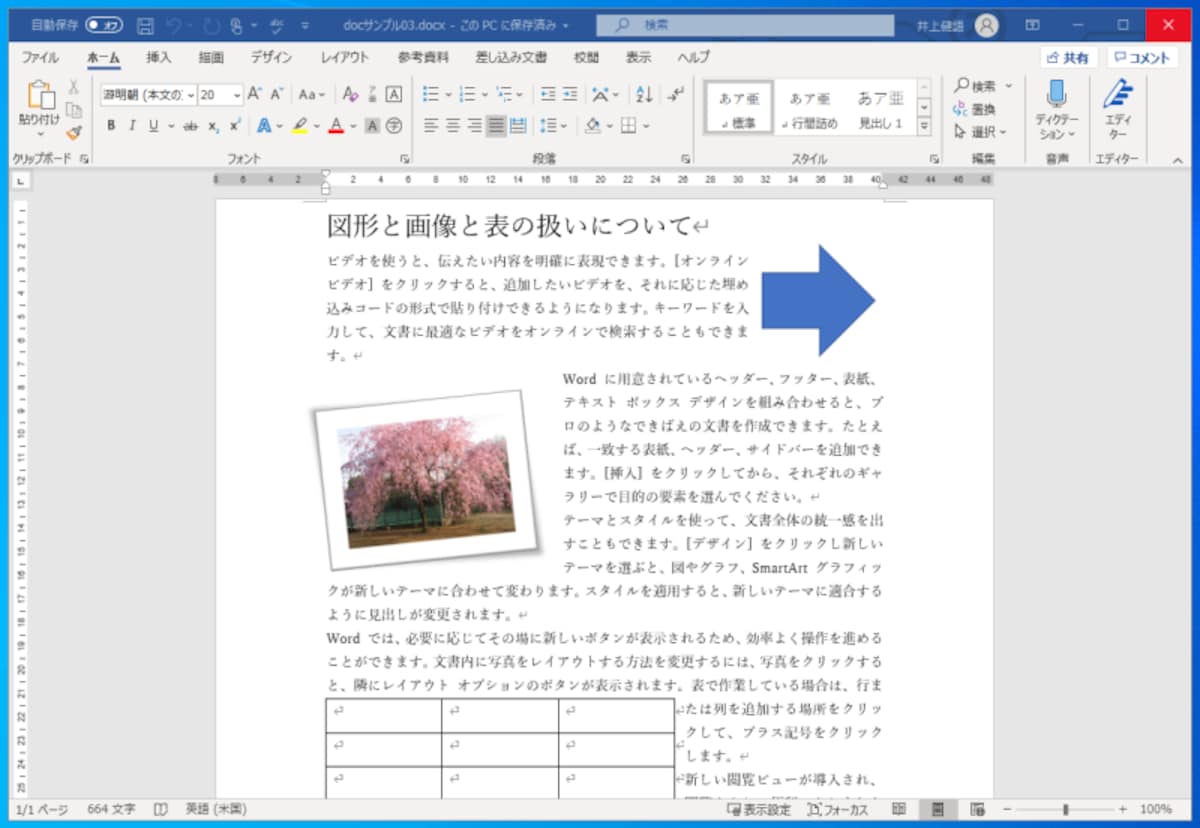Apply Subscript x₂ formatting

point(213,126)
